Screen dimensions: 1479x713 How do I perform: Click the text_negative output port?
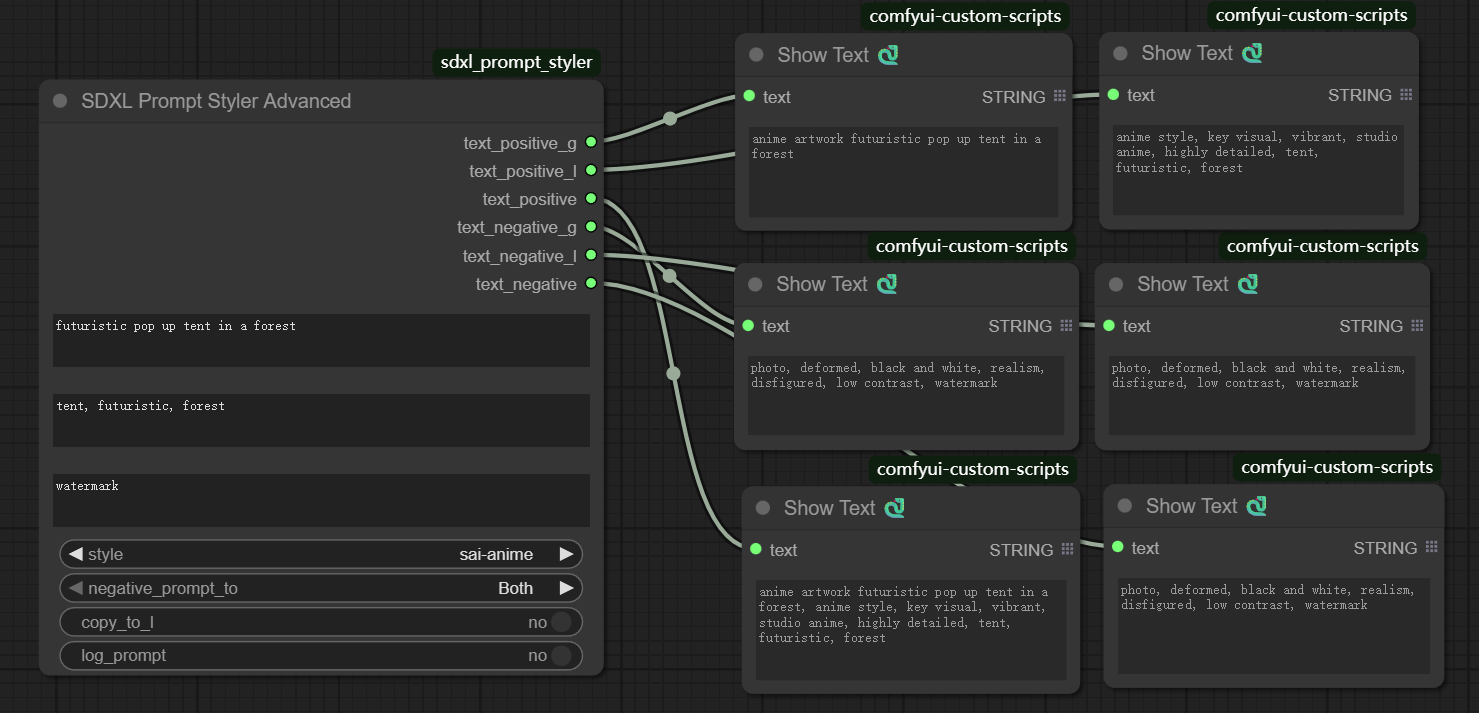pyautogui.click(x=591, y=284)
